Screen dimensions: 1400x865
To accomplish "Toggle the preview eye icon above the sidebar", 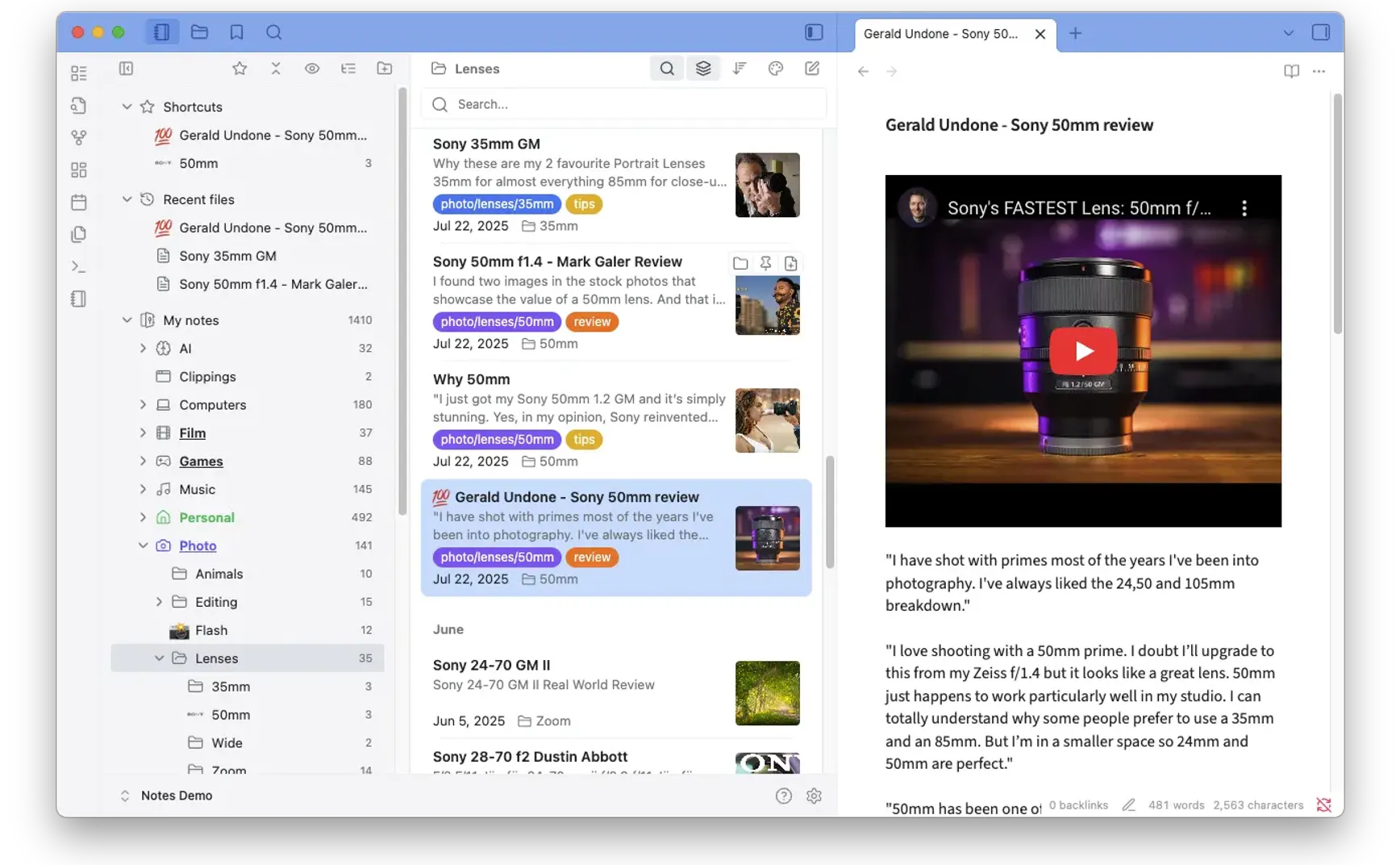I will pyautogui.click(x=312, y=69).
